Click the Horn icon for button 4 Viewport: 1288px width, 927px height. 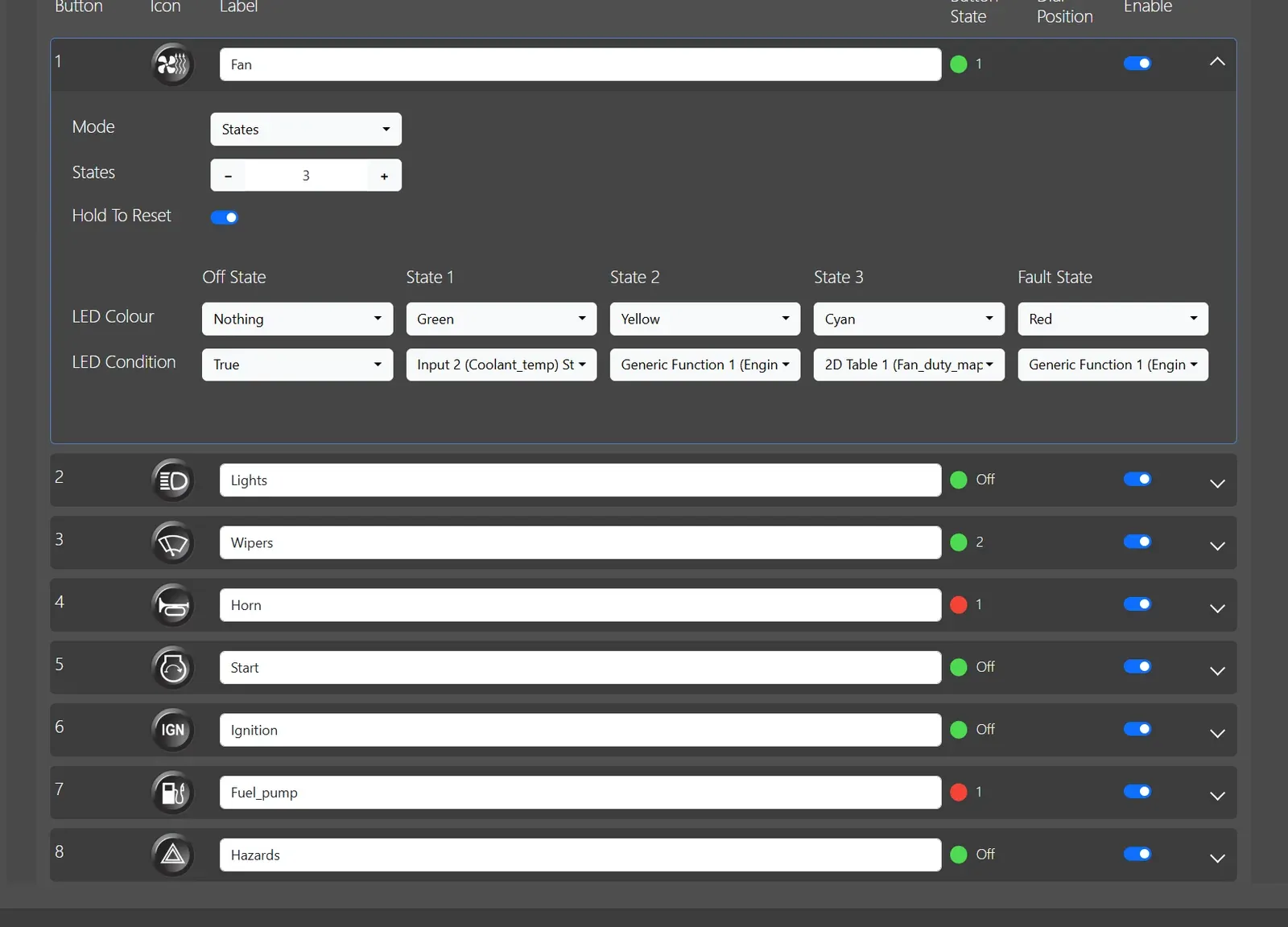(x=172, y=605)
